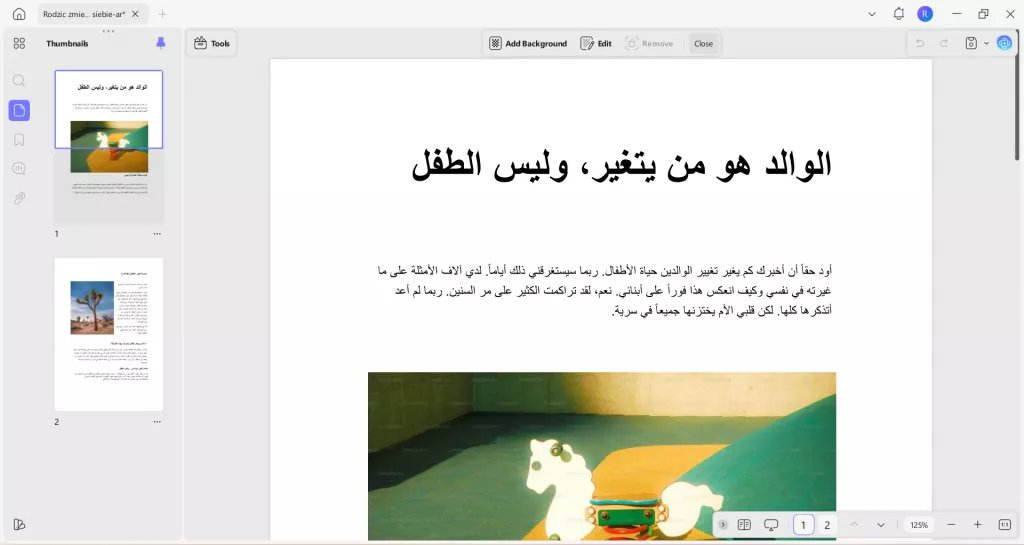
Task: Collapse the bottom toolbar arrow
Action: pos(723,525)
